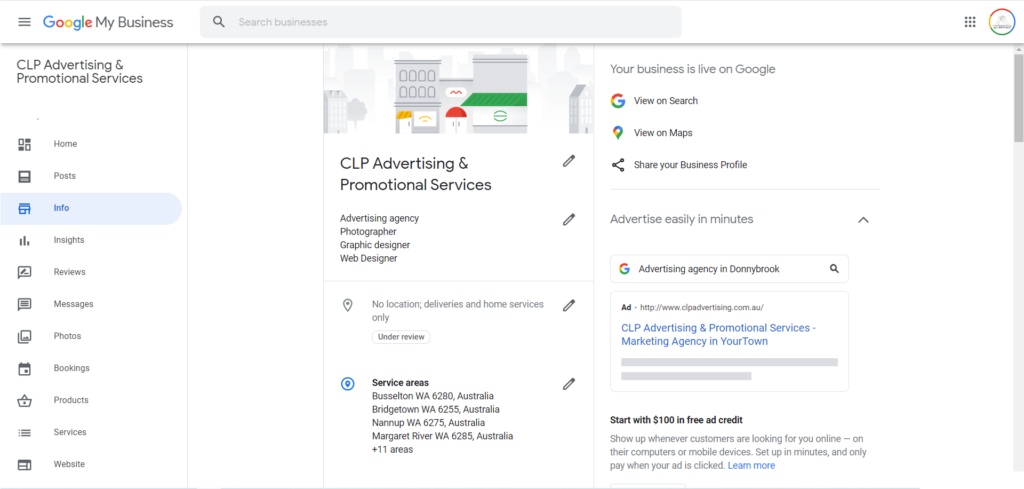This screenshot has width=1024, height=489.
Task: Edit service areas pencil icon
Action: pyautogui.click(x=569, y=384)
